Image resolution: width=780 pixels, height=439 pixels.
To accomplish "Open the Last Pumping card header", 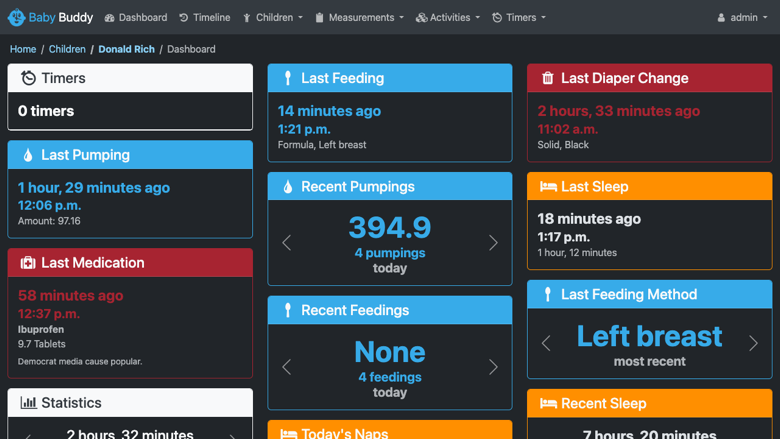I will pos(130,155).
